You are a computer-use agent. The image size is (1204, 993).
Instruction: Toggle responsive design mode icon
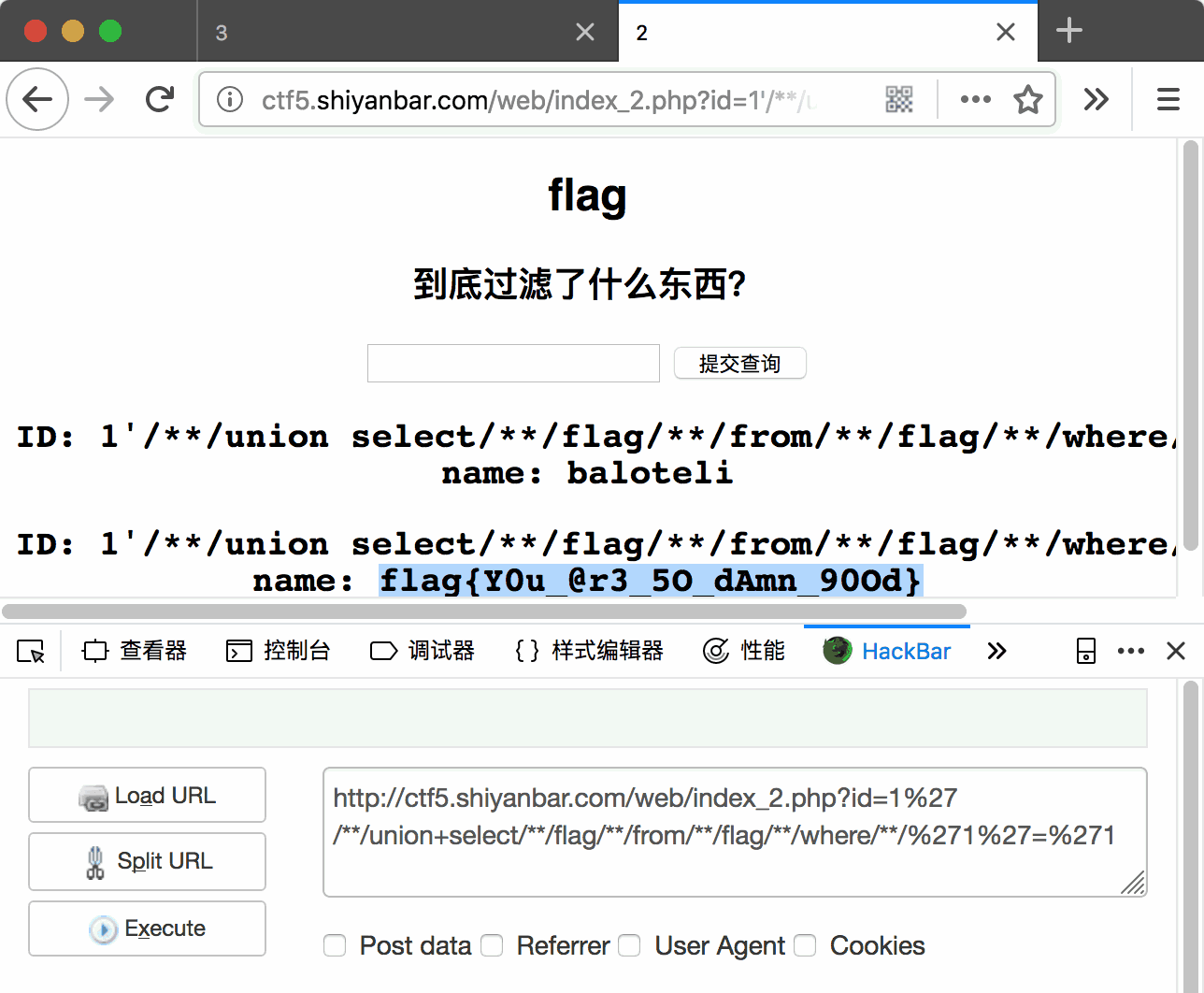[x=1086, y=651]
